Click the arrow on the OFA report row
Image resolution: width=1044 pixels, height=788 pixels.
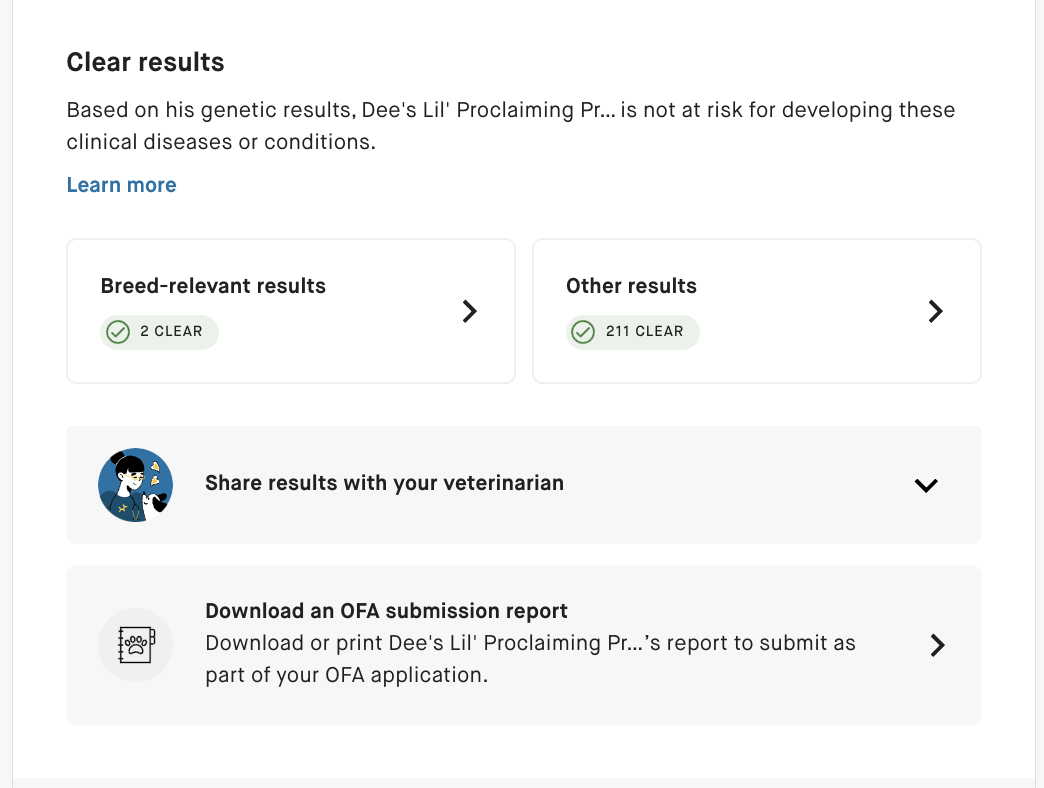pyautogui.click(x=937, y=645)
